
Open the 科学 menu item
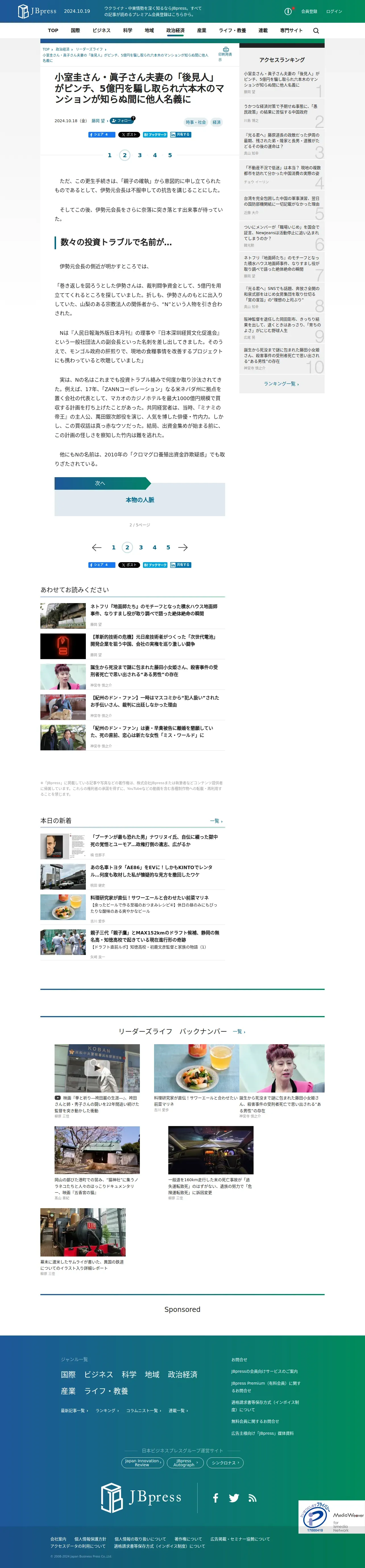(x=128, y=30)
